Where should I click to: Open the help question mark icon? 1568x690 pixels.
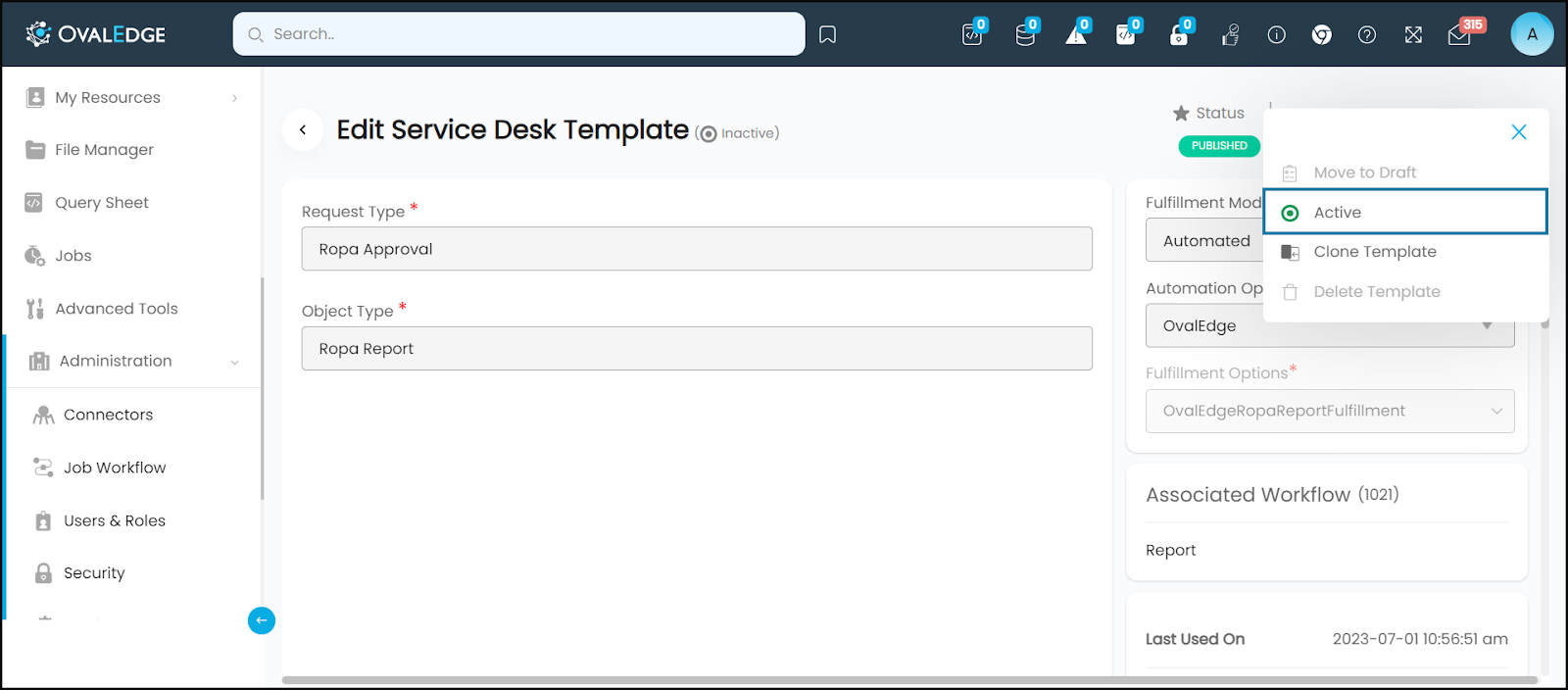click(1367, 35)
